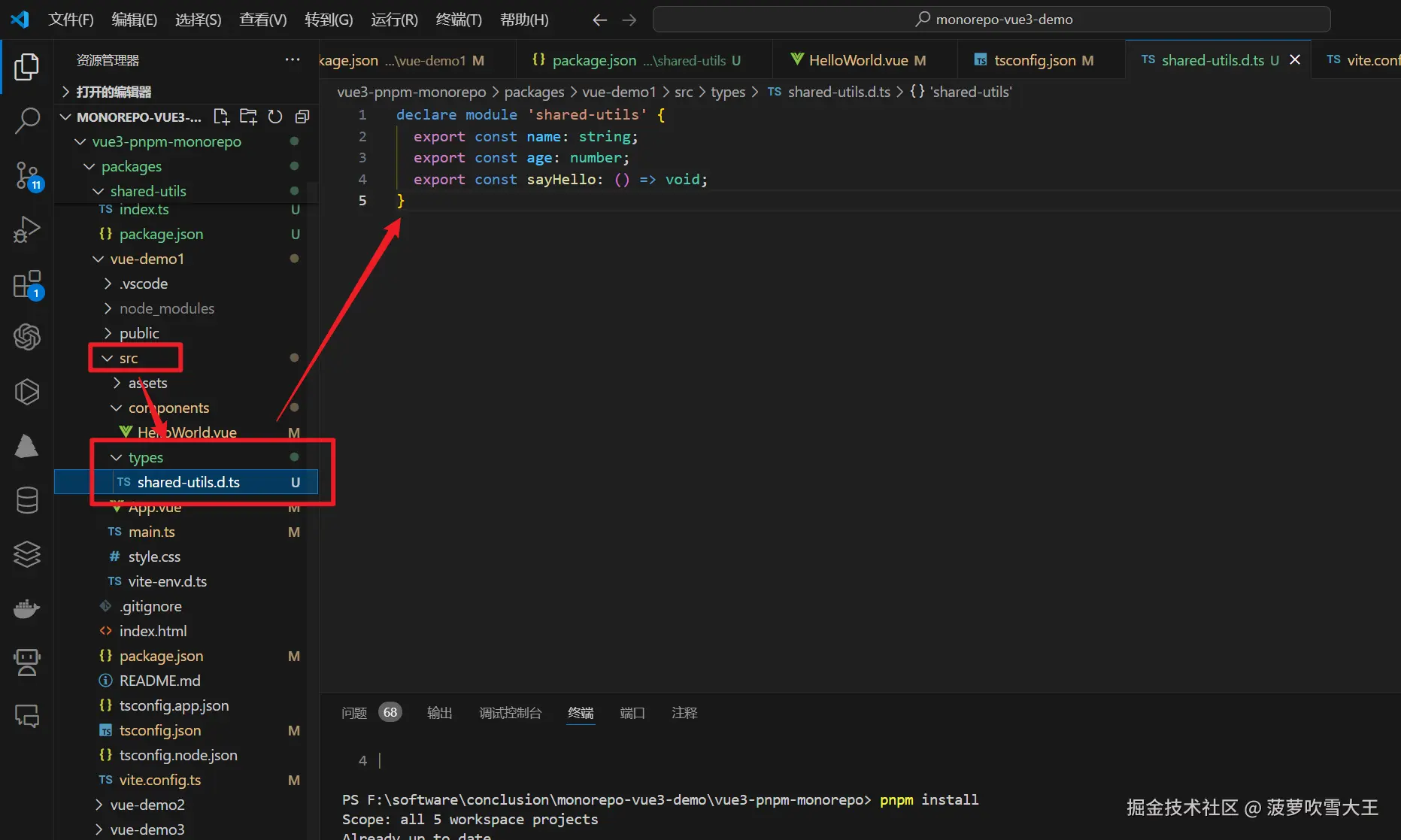Create a new folder in explorer

(x=248, y=117)
